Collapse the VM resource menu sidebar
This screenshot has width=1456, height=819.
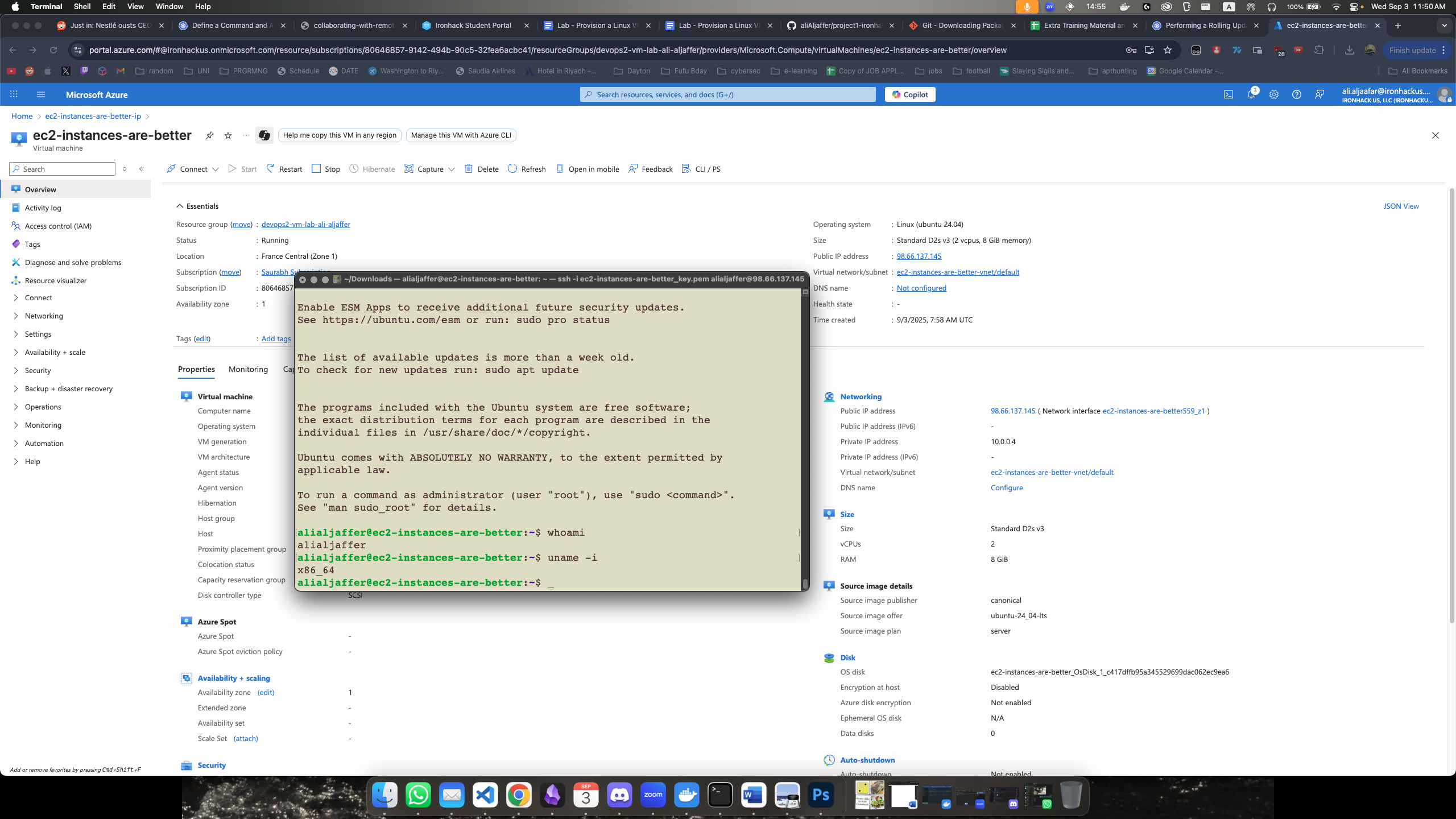point(142,168)
